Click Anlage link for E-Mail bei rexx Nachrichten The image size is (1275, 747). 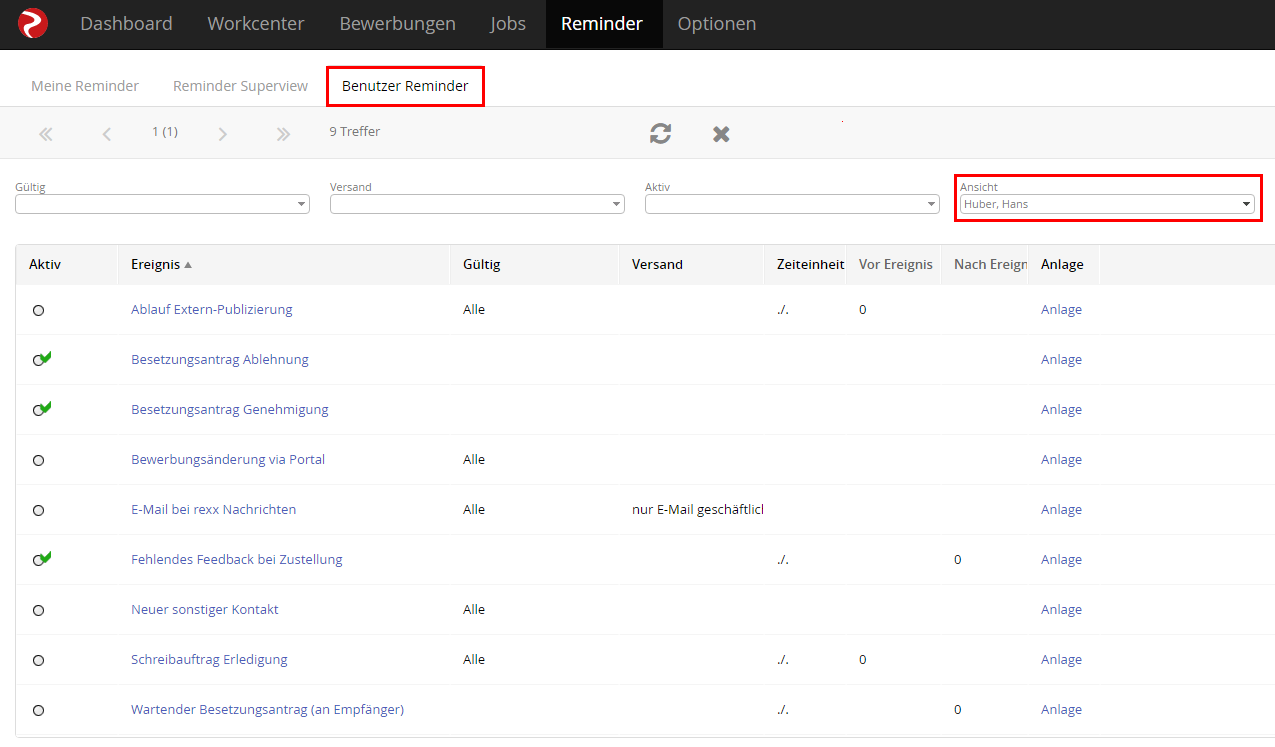click(x=1061, y=509)
